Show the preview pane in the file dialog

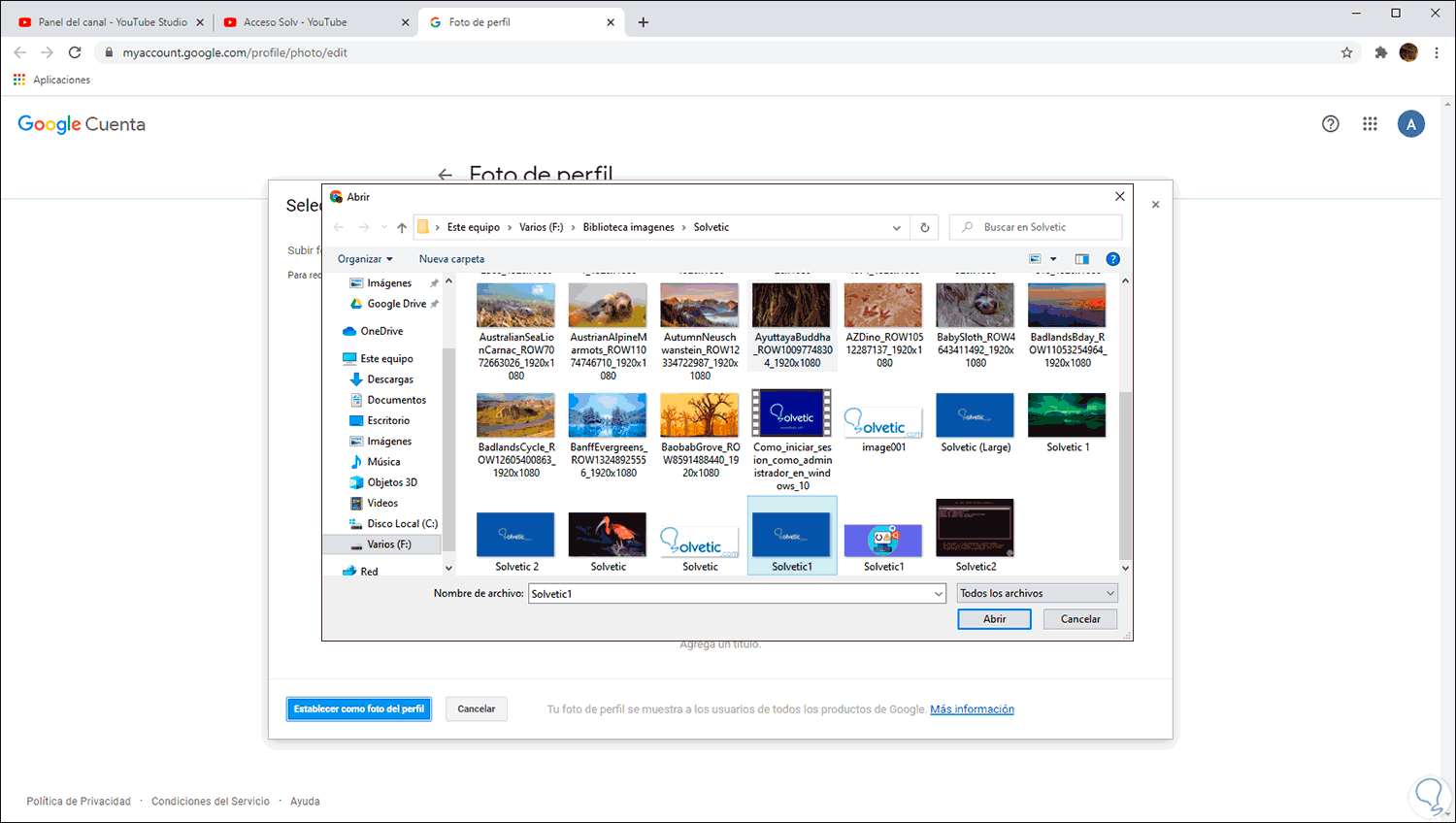pyautogui.click(x=1082, y=259)
